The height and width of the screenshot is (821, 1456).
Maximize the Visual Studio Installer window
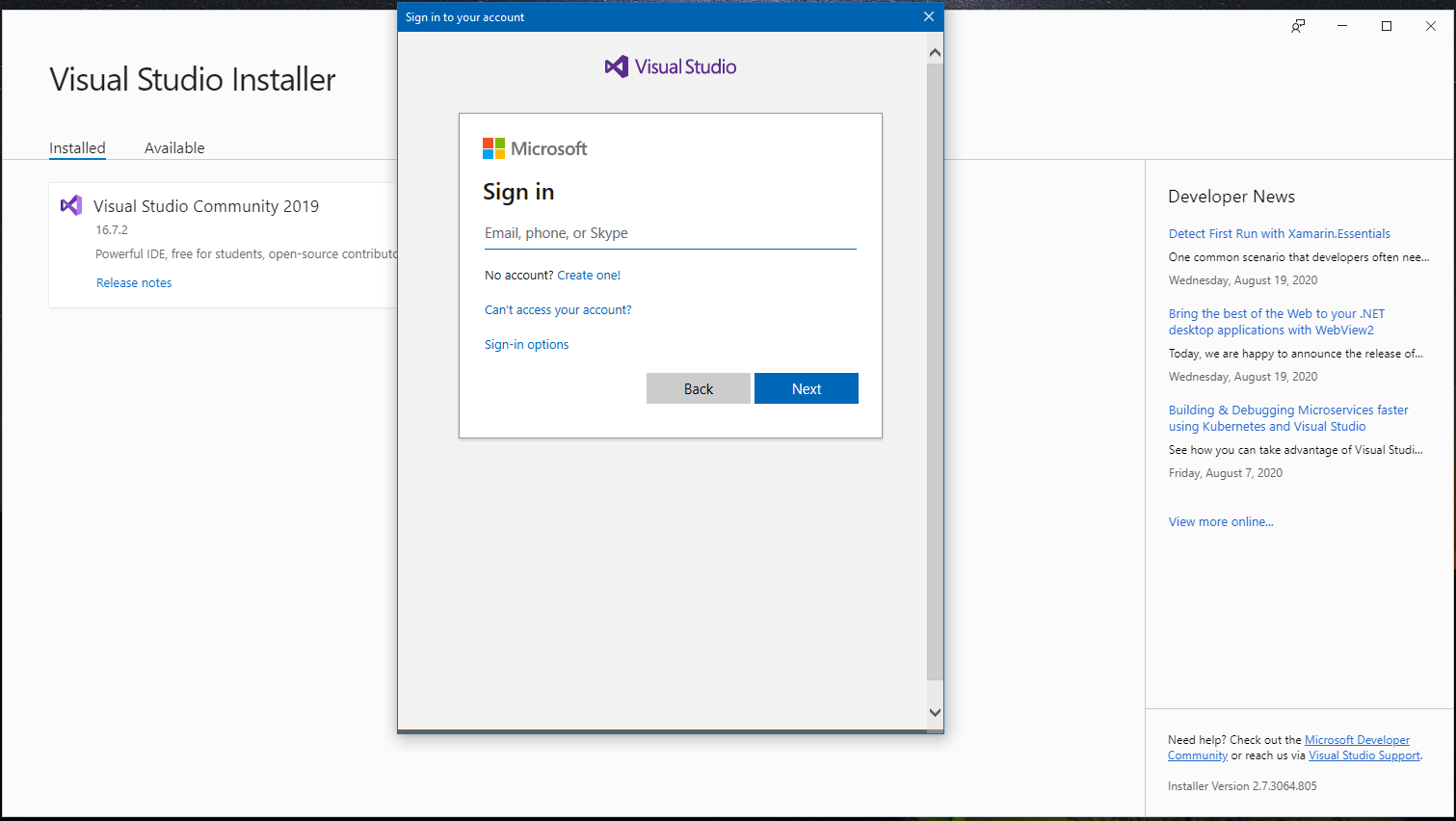[x=1387, y=26]
